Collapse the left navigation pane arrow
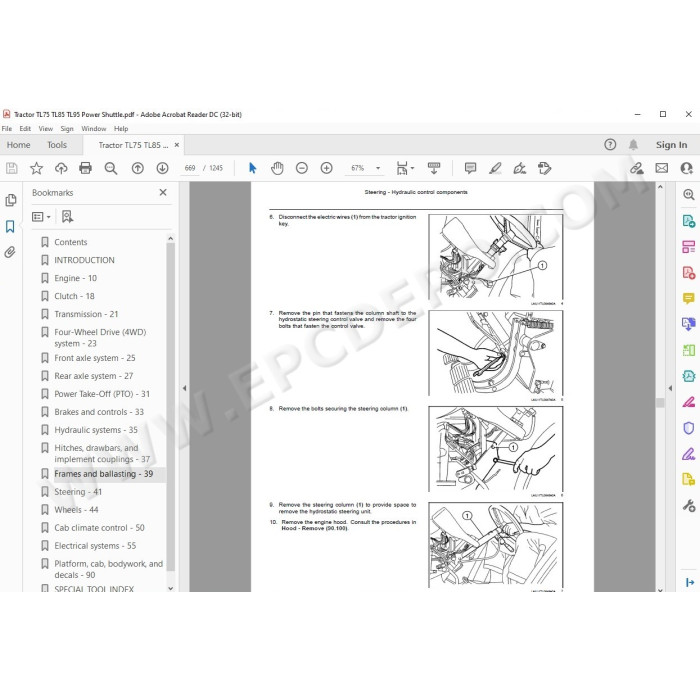 [184, 388]
